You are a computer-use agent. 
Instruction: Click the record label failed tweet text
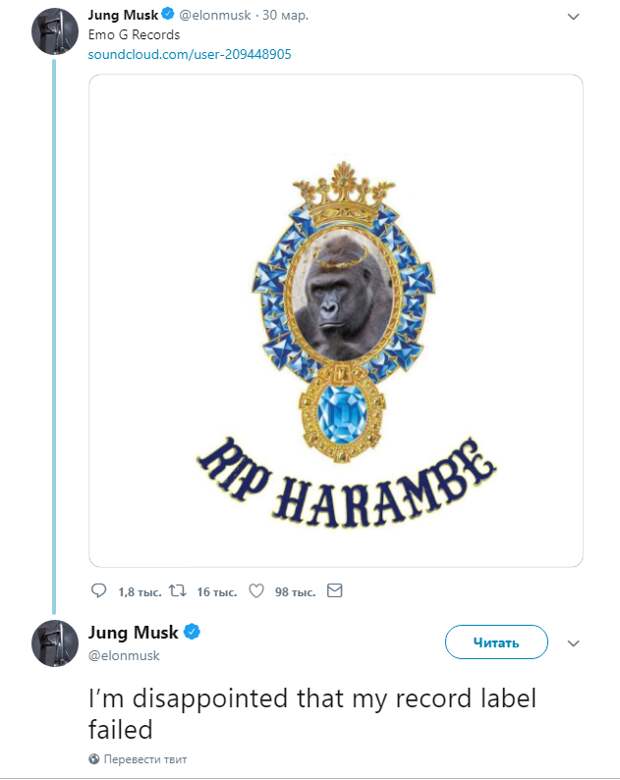tap(312, 713)
